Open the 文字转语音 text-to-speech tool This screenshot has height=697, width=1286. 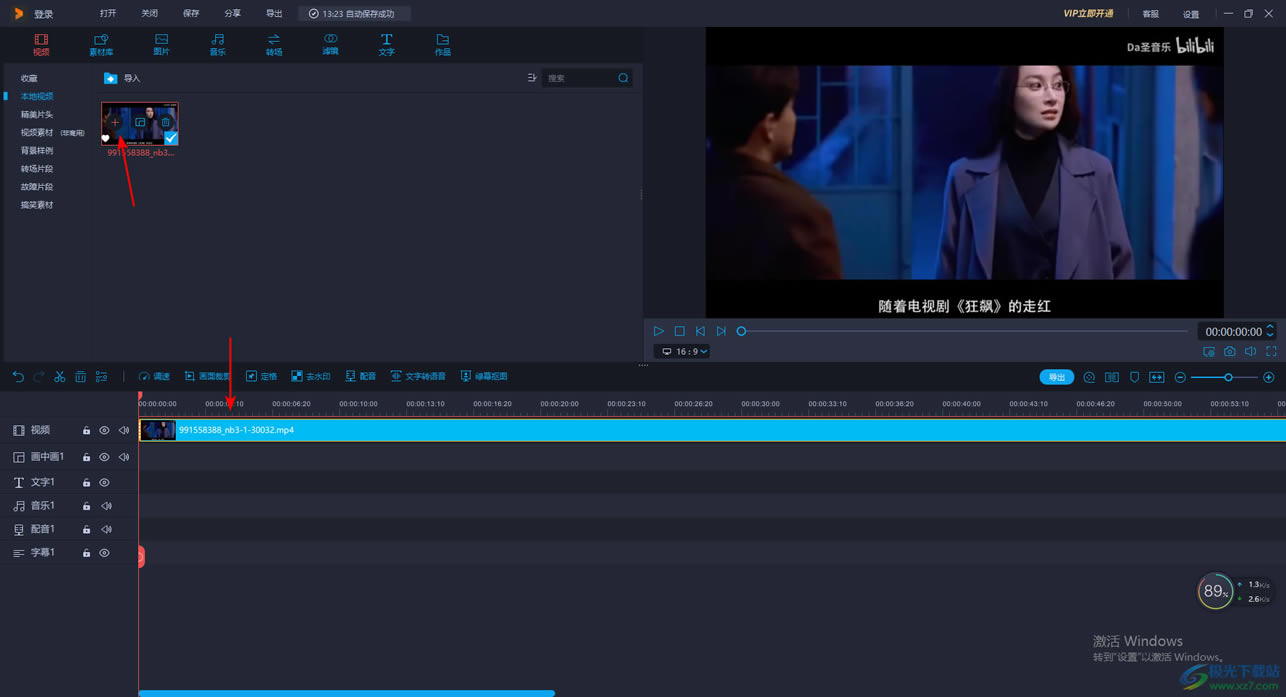click(418, 377)
